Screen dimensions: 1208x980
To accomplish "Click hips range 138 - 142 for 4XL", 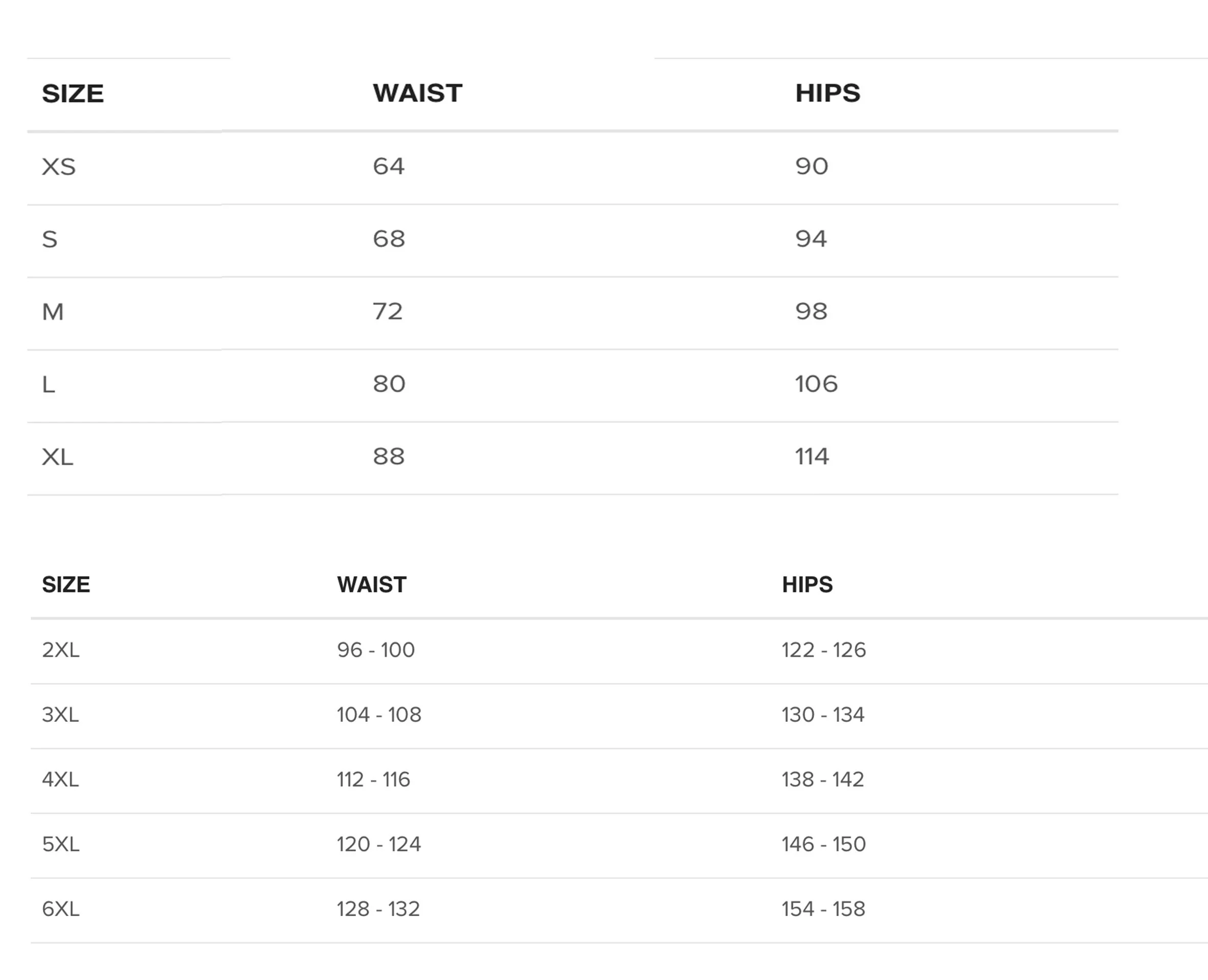I will click(x=823, y=780).
